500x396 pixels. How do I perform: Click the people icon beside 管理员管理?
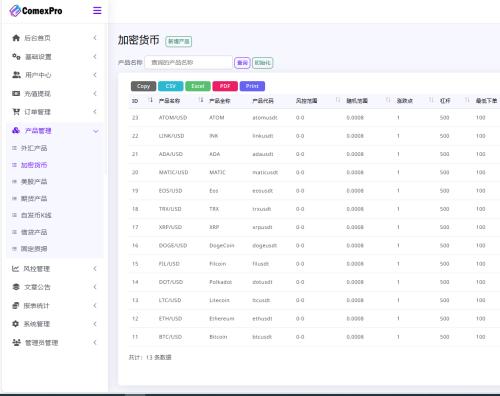click(x=16, y=342)
